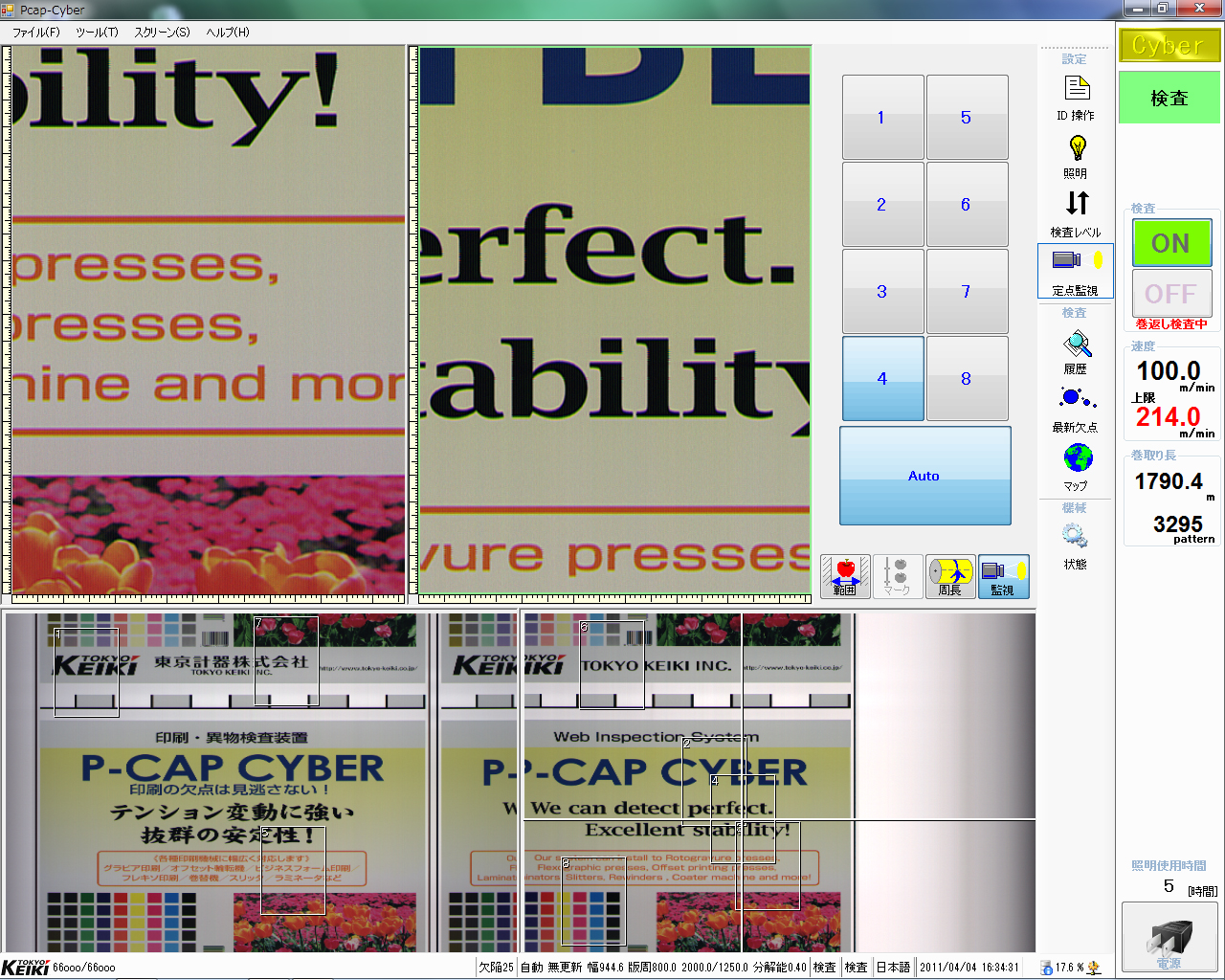Click the status bar figure icon at the far right
The height and width of the screenshot is (980, 1225).
pos(1094,968)
